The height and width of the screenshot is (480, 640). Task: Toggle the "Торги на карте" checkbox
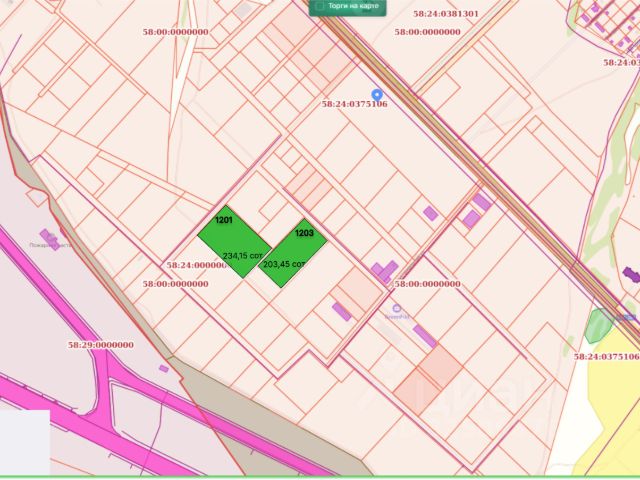[320, 6]
